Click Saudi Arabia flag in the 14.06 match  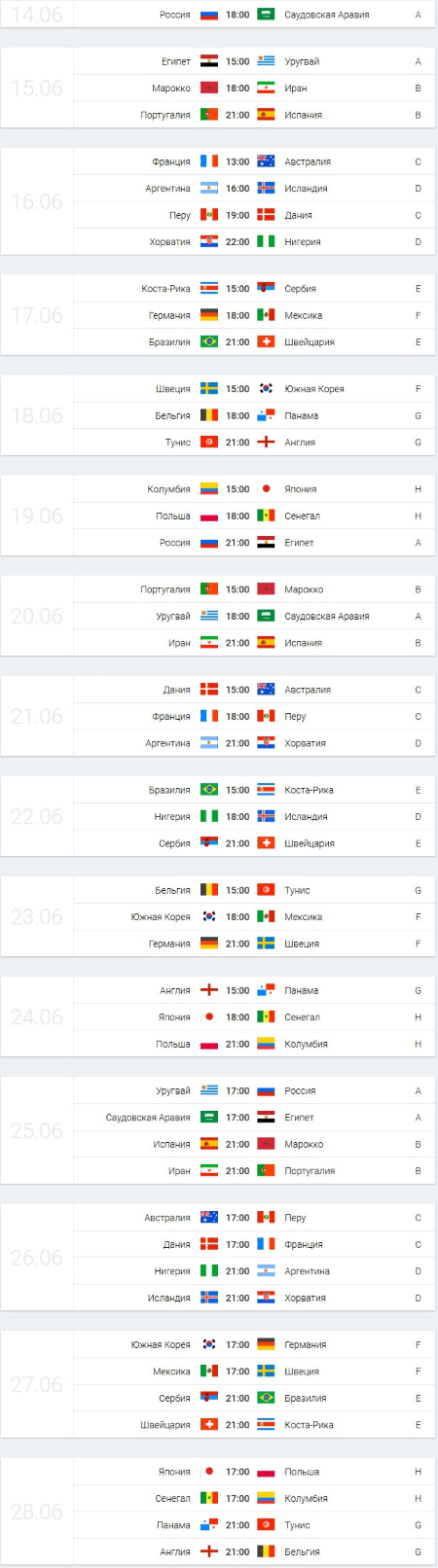pyautogui.click(x=266, y=15)
